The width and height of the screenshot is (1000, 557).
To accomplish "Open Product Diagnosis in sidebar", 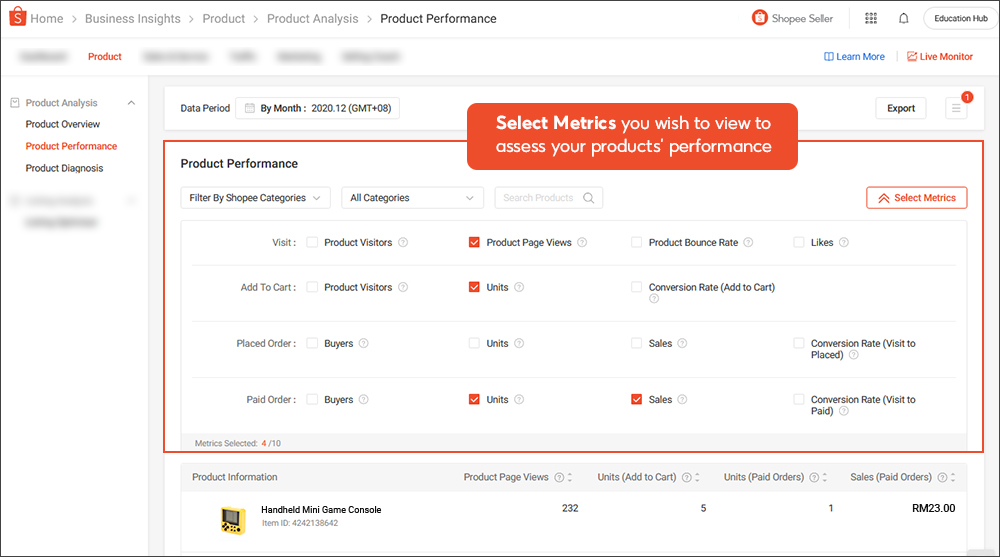I will click(64, 168).
